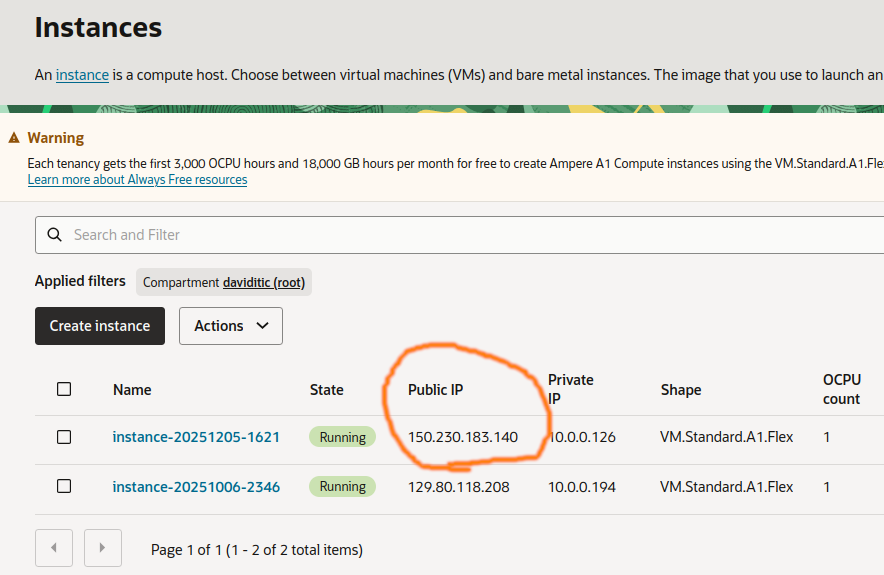Click the Shape column header
Image resolution: width=884 pixels, height=575 pixels.
[x=680, y=390]
